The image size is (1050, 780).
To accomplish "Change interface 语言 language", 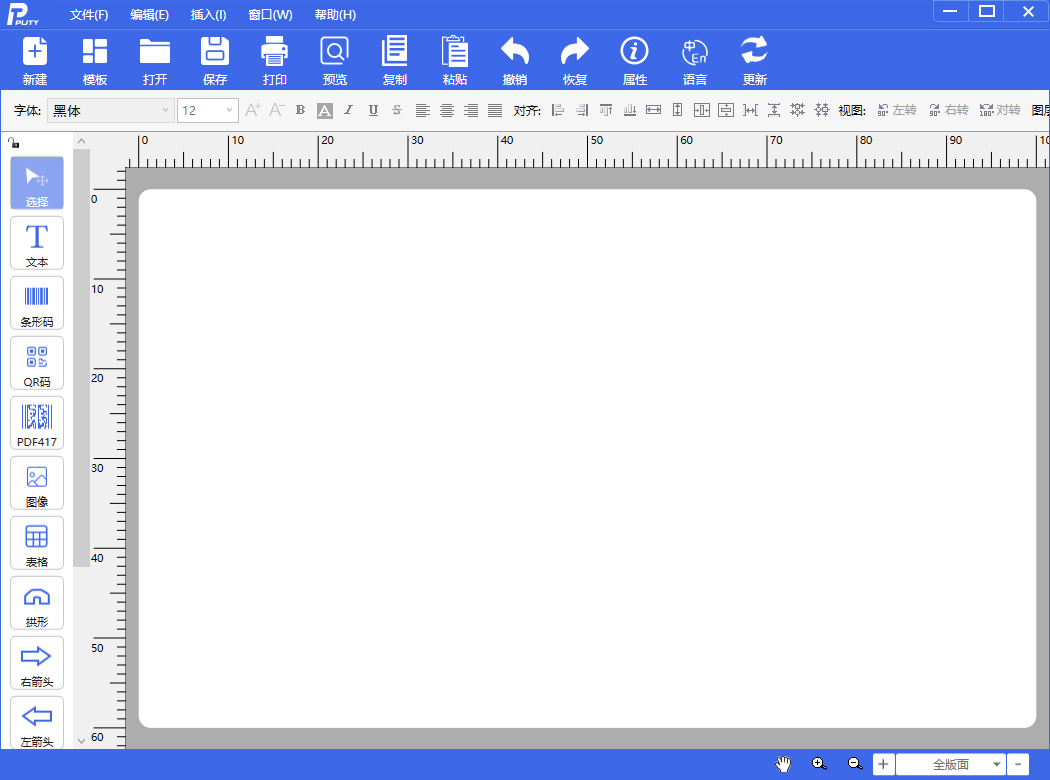I will tap(694, 60).
